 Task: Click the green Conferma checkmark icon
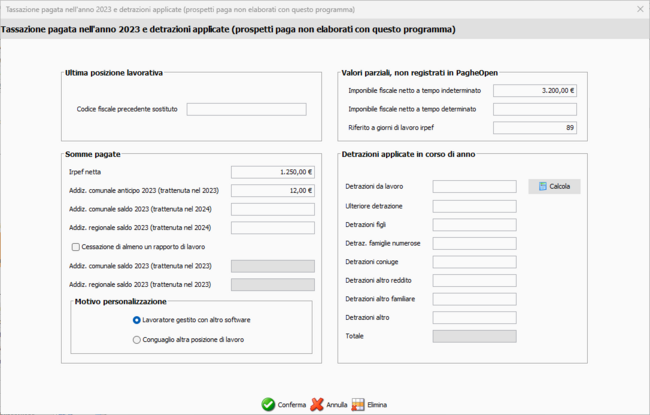pyautogui.click(x=268, y=405)
